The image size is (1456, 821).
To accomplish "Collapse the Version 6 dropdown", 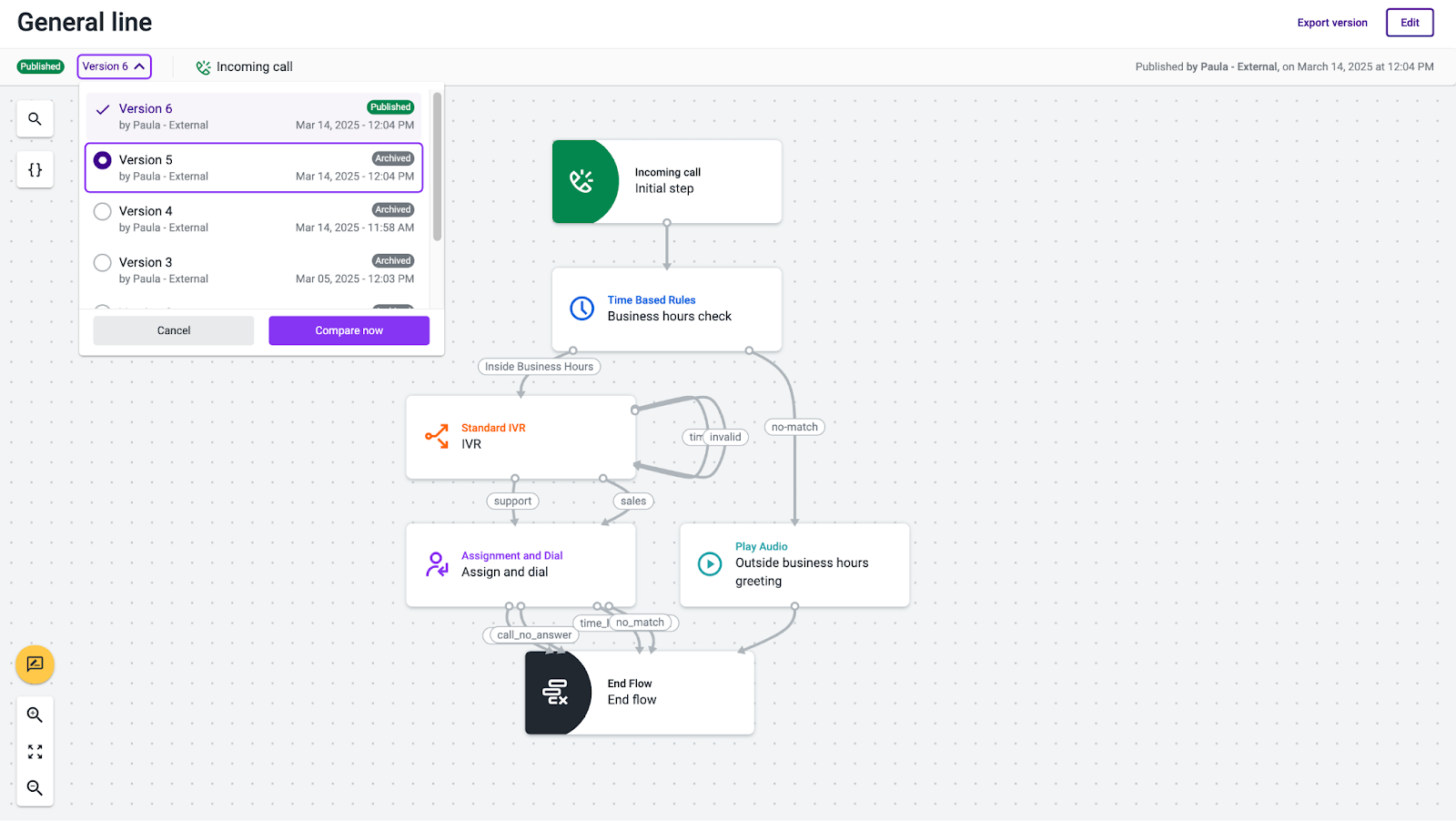I will (x=114, y=66).
